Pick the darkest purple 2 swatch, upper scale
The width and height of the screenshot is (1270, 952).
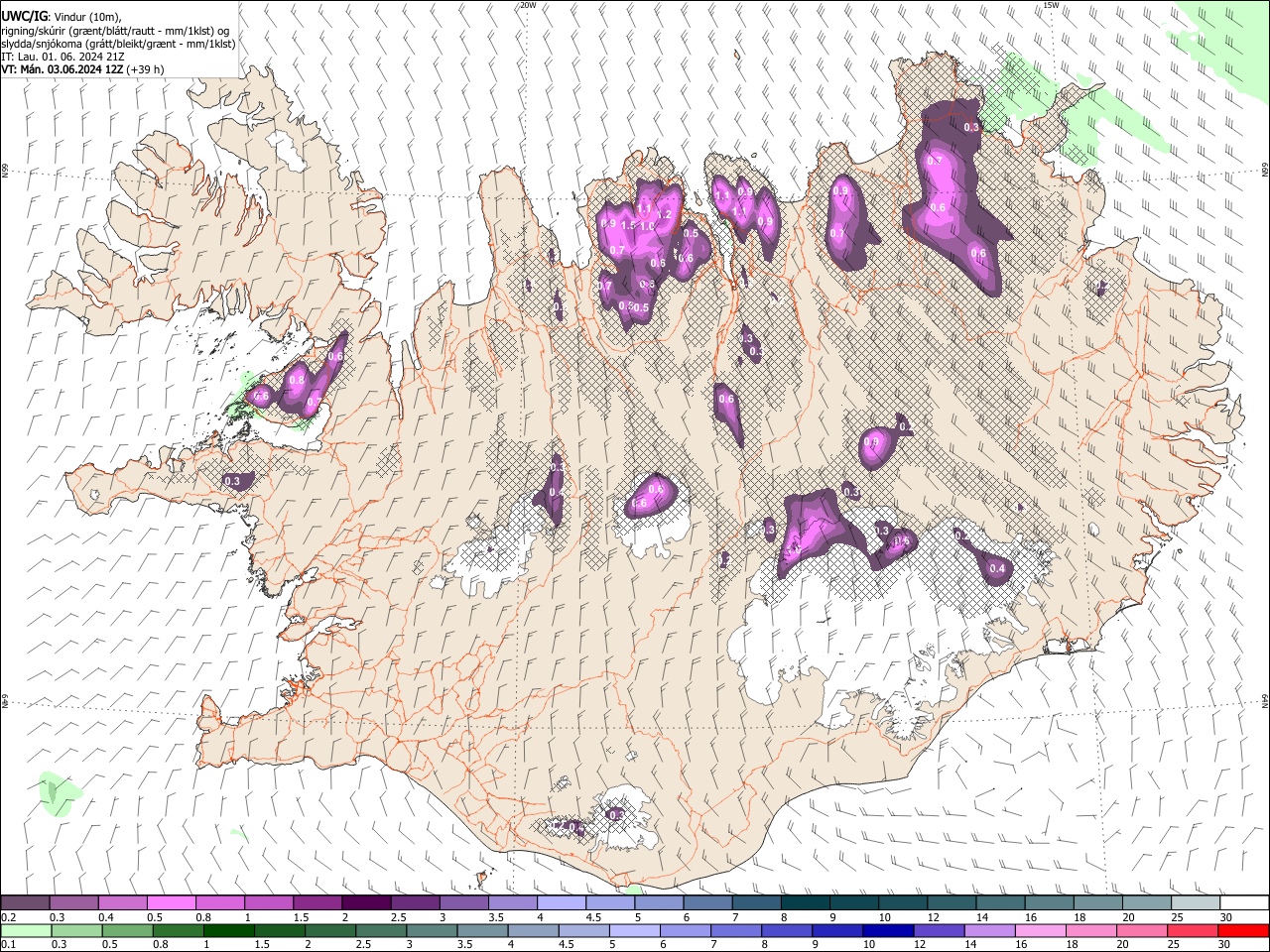tap(366, 903)
